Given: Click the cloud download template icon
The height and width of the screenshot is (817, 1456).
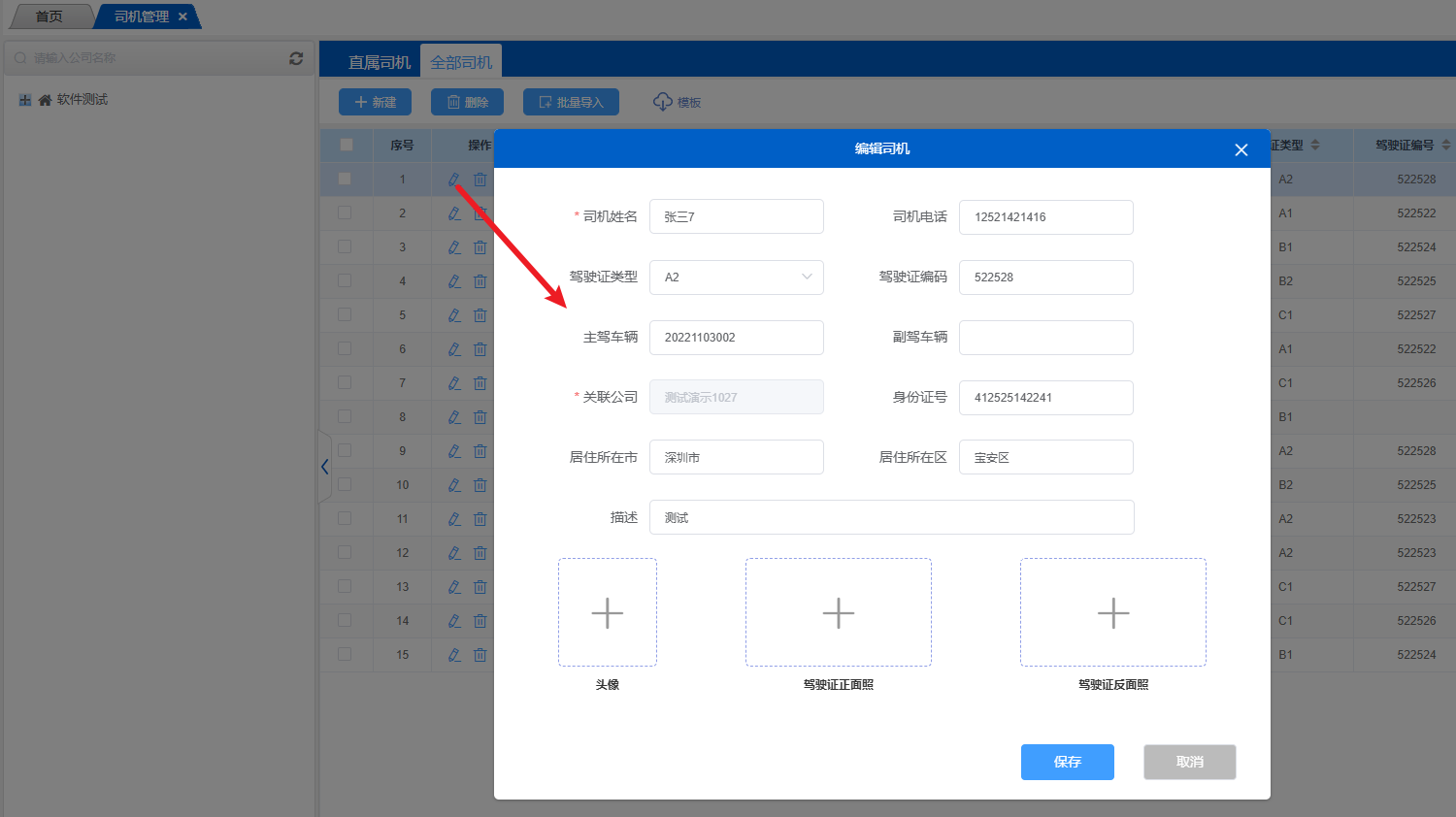Looking at the screenshot, I should point(663,102).
